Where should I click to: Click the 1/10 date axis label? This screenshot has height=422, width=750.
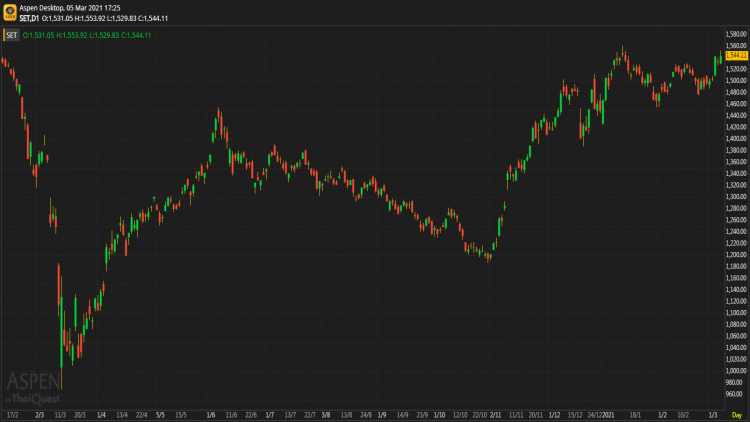(440, 415)
